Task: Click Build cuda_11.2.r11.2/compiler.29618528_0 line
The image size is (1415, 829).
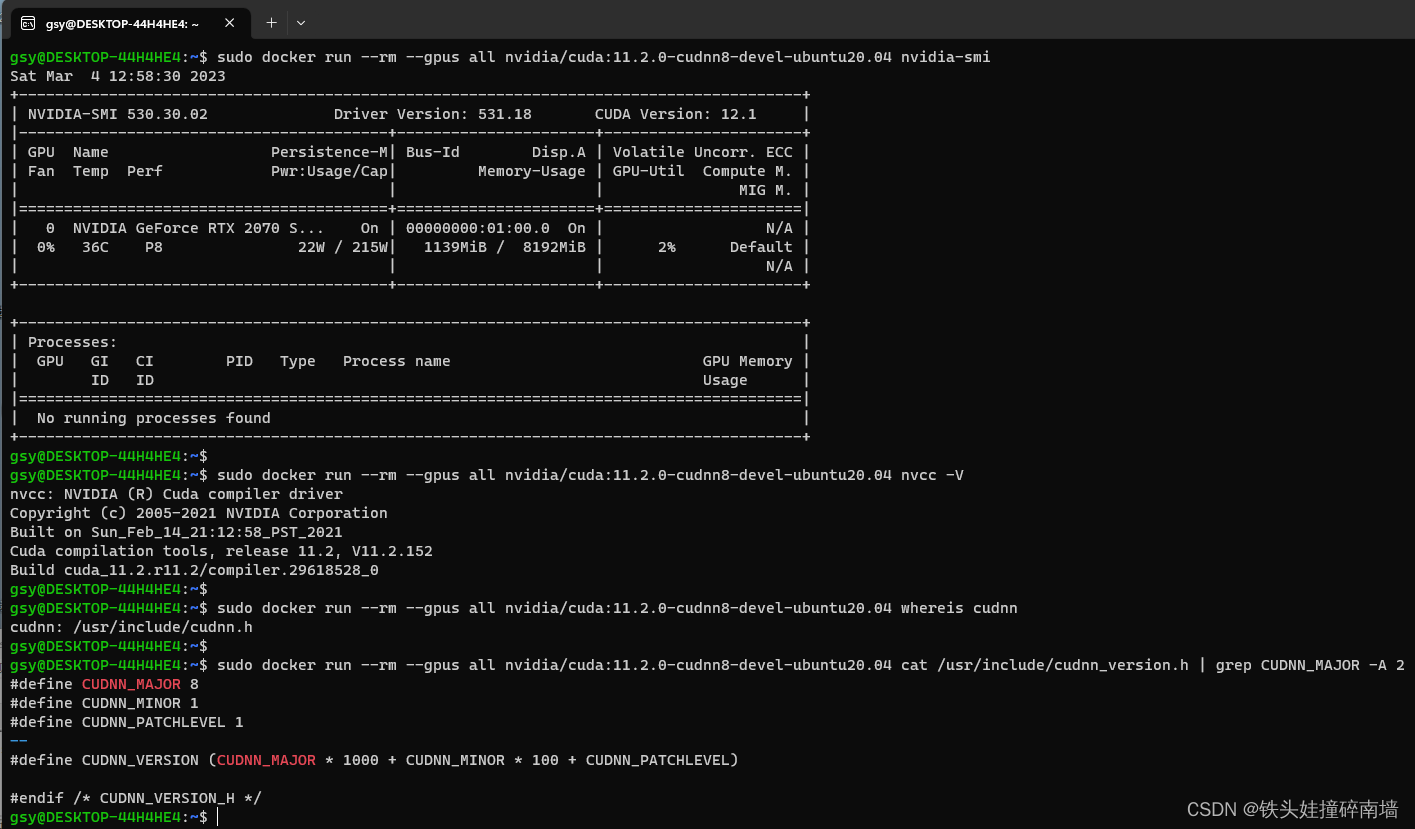Action: tap(194, 570)
